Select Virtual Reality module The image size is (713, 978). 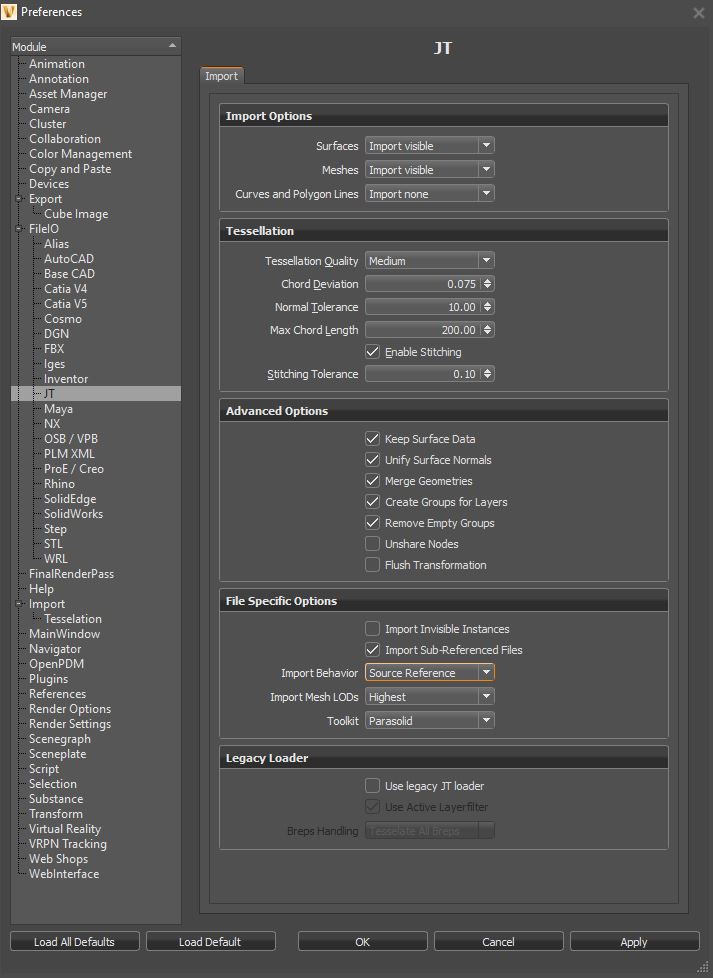point(65,829)
